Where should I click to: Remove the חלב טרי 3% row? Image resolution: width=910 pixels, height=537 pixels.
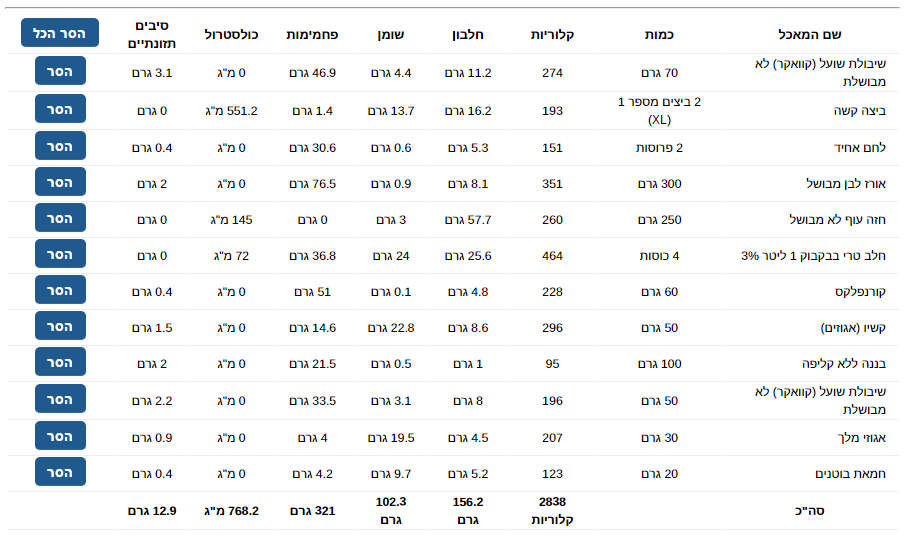[x=60, y=254]
